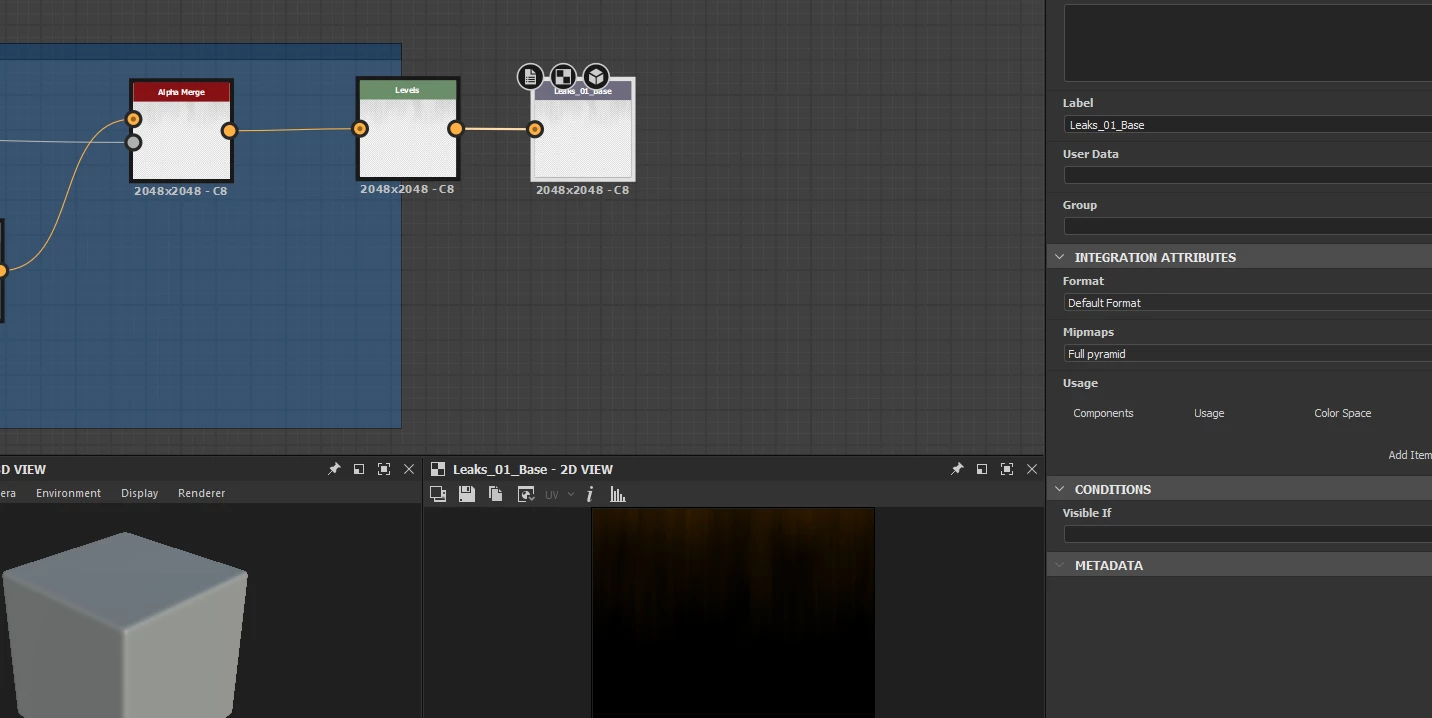
Task: Click the properties badge on Leaks_01_Base node
Action: point(530,77)
